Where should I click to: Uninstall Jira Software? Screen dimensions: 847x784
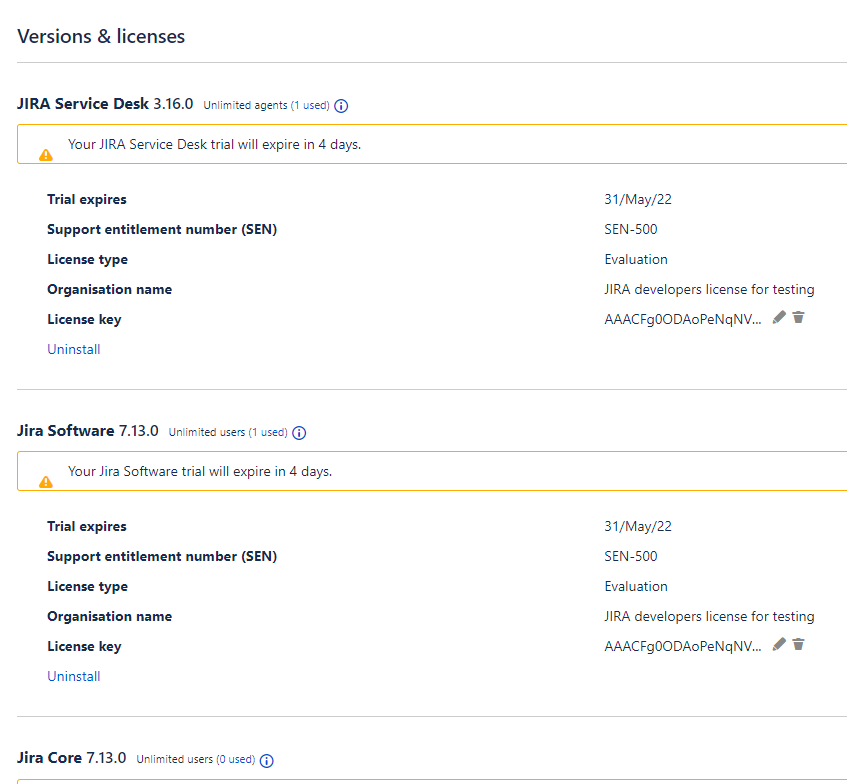click(73, 676)
